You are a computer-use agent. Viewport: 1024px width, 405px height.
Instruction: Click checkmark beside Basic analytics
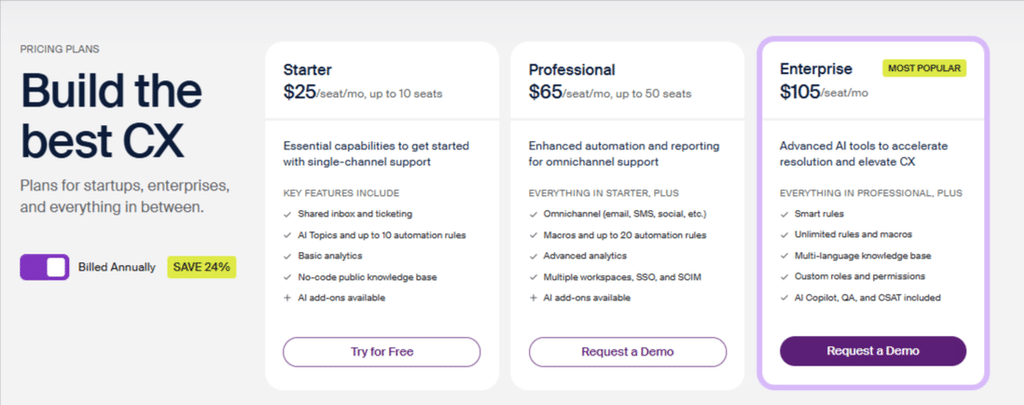[287, 255]
